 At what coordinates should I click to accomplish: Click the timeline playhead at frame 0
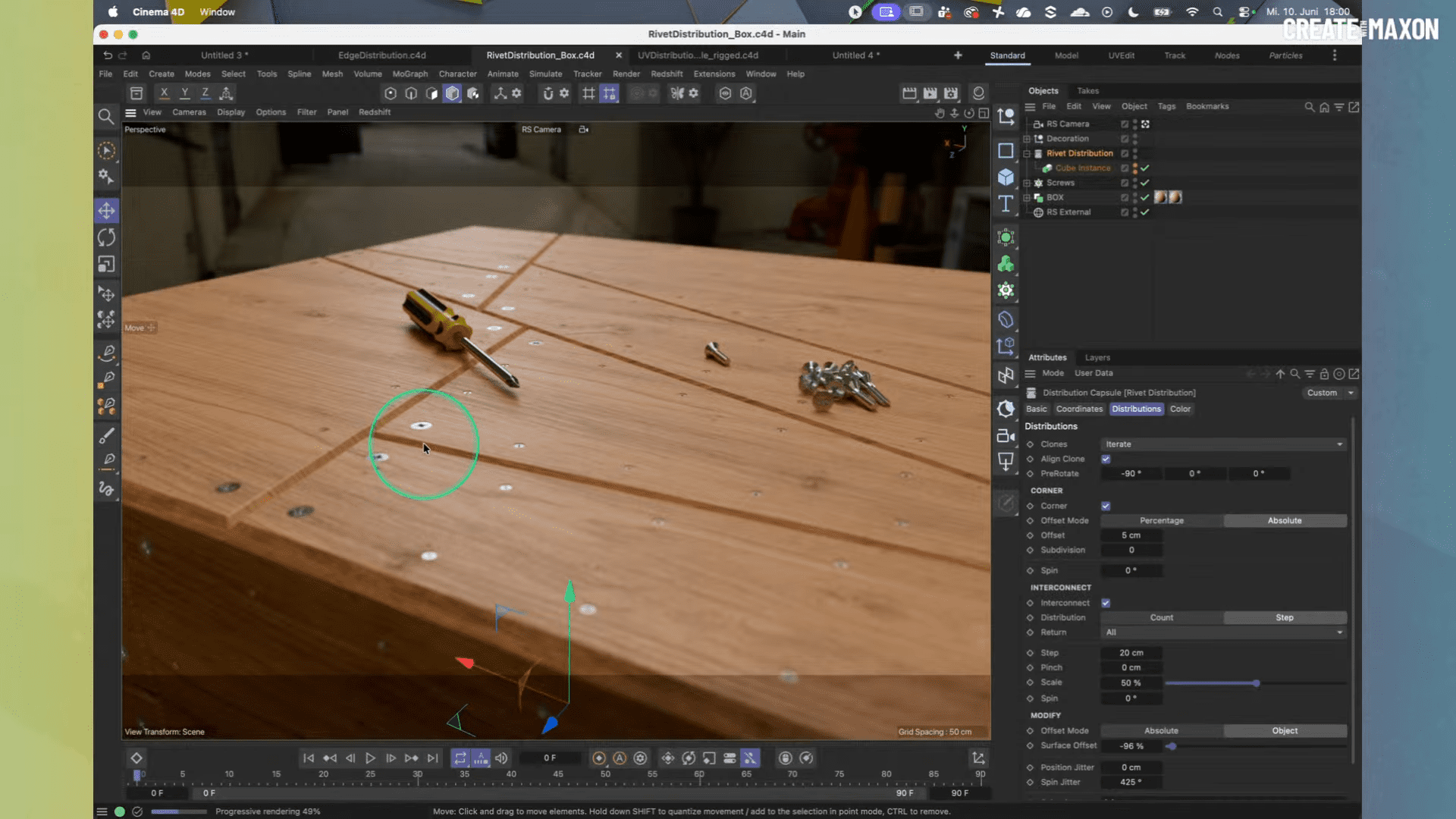point(137,775)
